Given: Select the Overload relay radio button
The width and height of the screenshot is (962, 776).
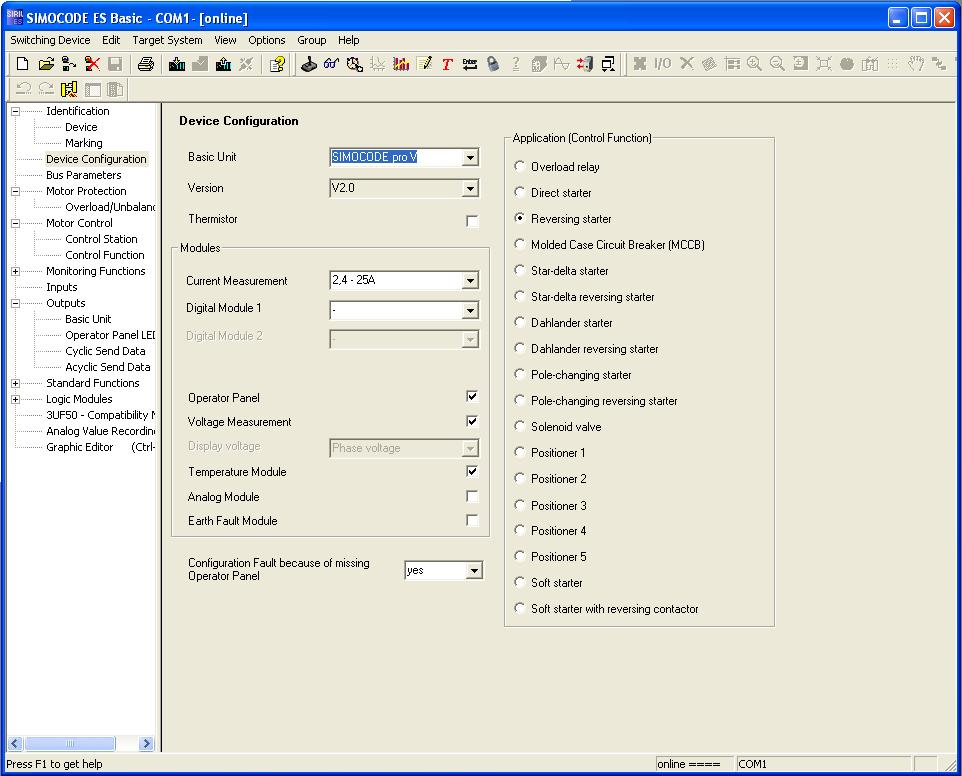Looking at the screenshot, I should click(x=520, y=166).
